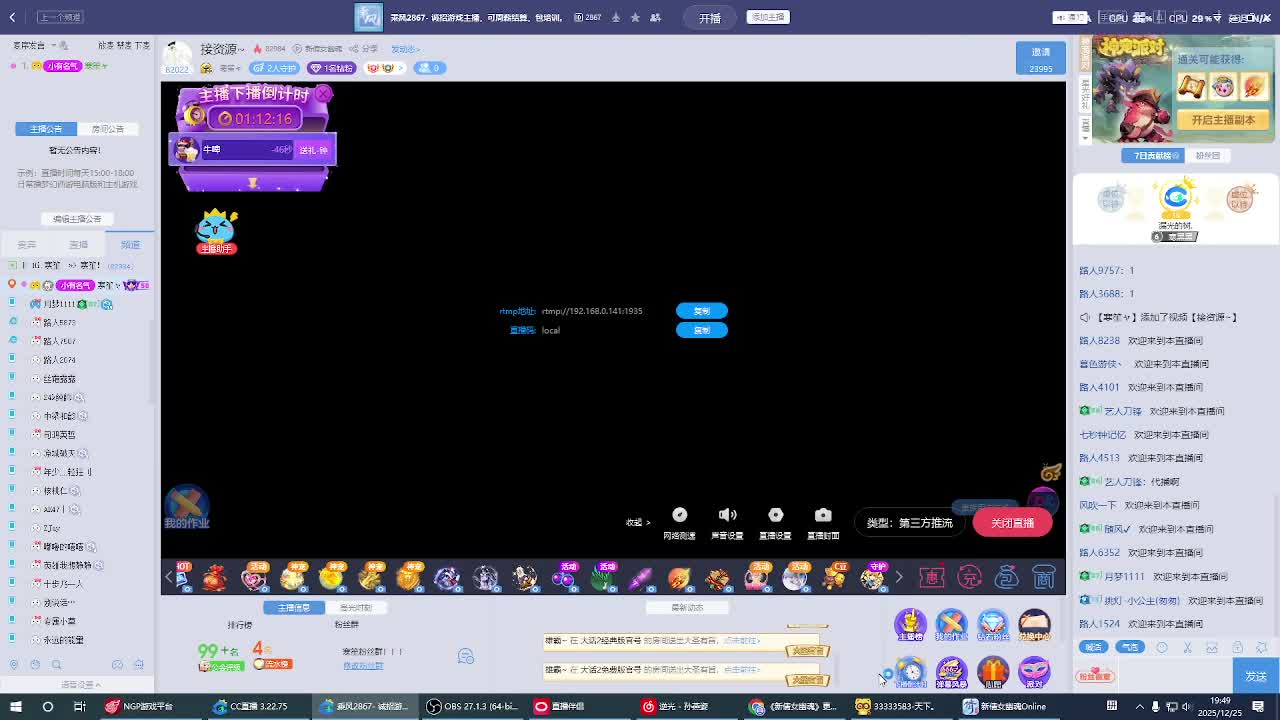Open the 兑换中心 exchange center icon
1280x720 pixels.
click(x=1034, y=624)
